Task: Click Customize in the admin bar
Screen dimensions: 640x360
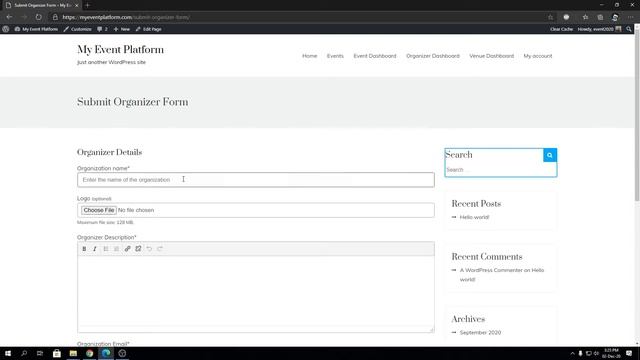Action: tap(78, 29)
